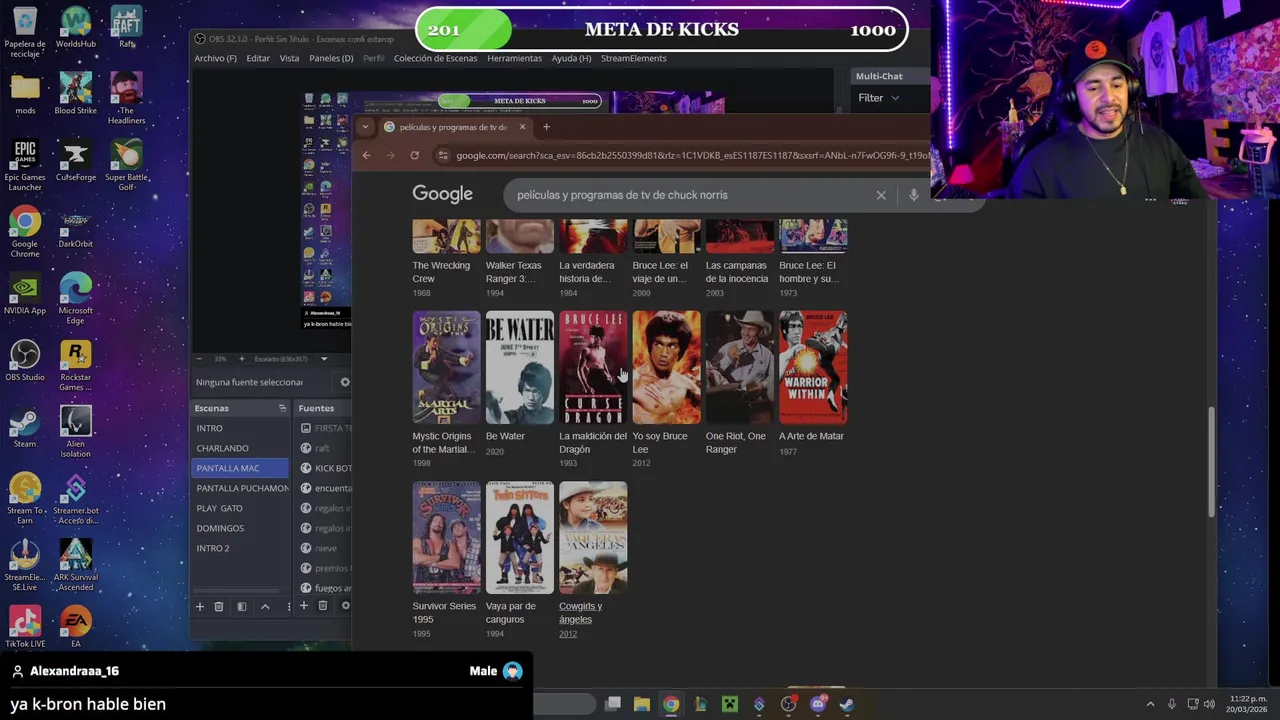Screen dimensions: 1280x720
Task: Launch Rockstar Games desktop icon
Action: pos(76,366)
